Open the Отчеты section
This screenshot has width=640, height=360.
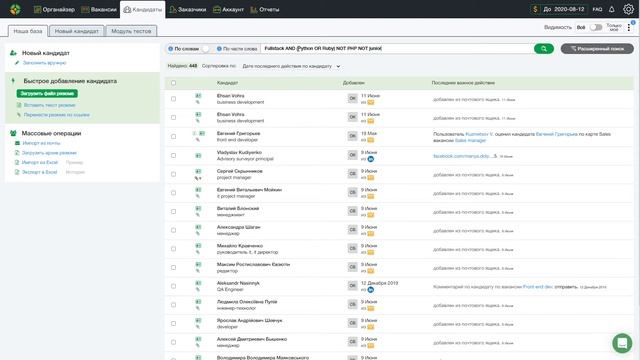pyautogui.click(x=265, y=9)
